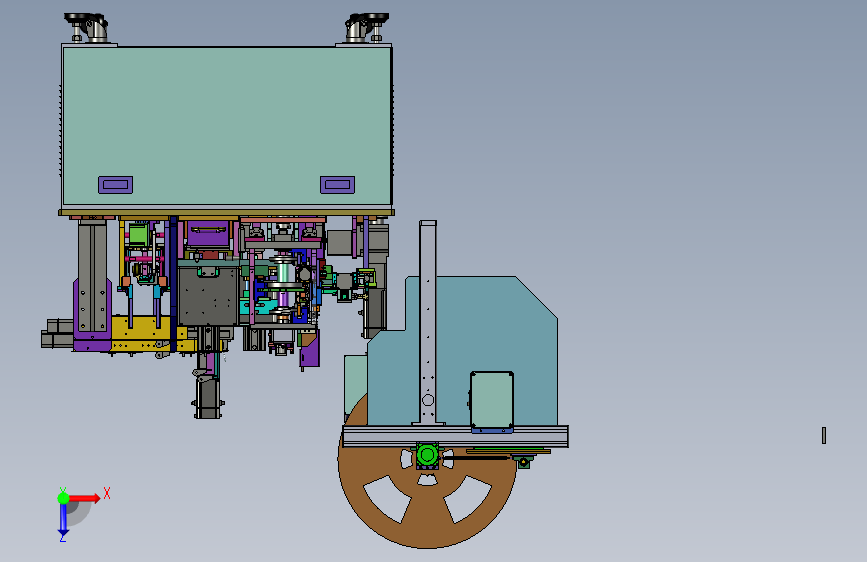Select the large green cabinet panel
The image size is (867, 562).
(x=227, y=126)
